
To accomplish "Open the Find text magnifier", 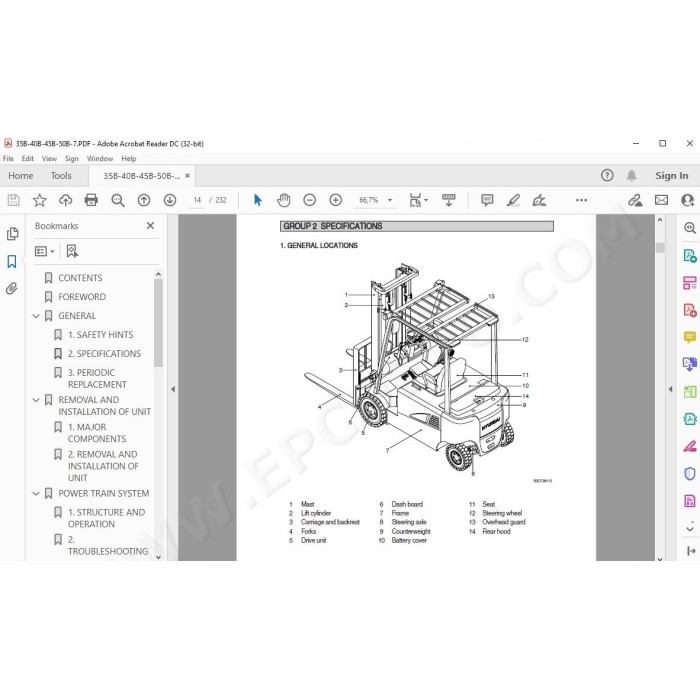I will [118, 200].
